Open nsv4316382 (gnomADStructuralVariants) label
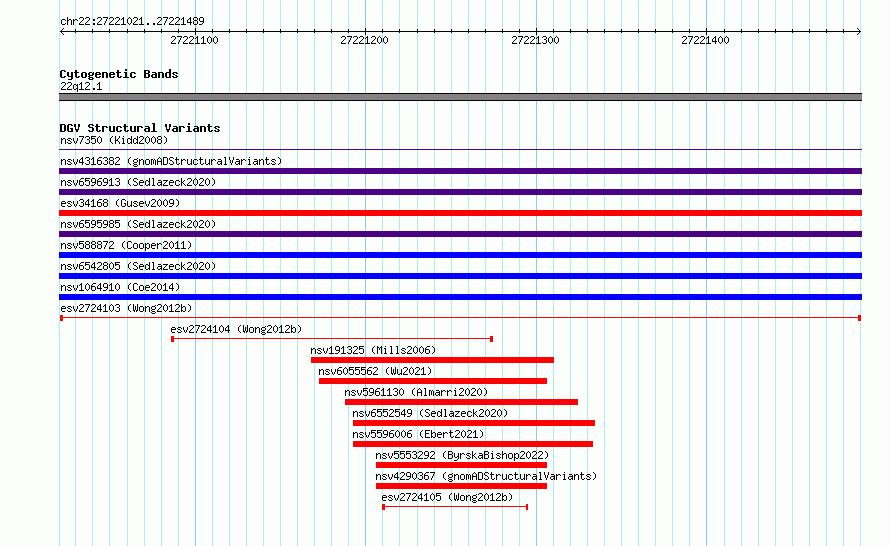 (171, 161)
